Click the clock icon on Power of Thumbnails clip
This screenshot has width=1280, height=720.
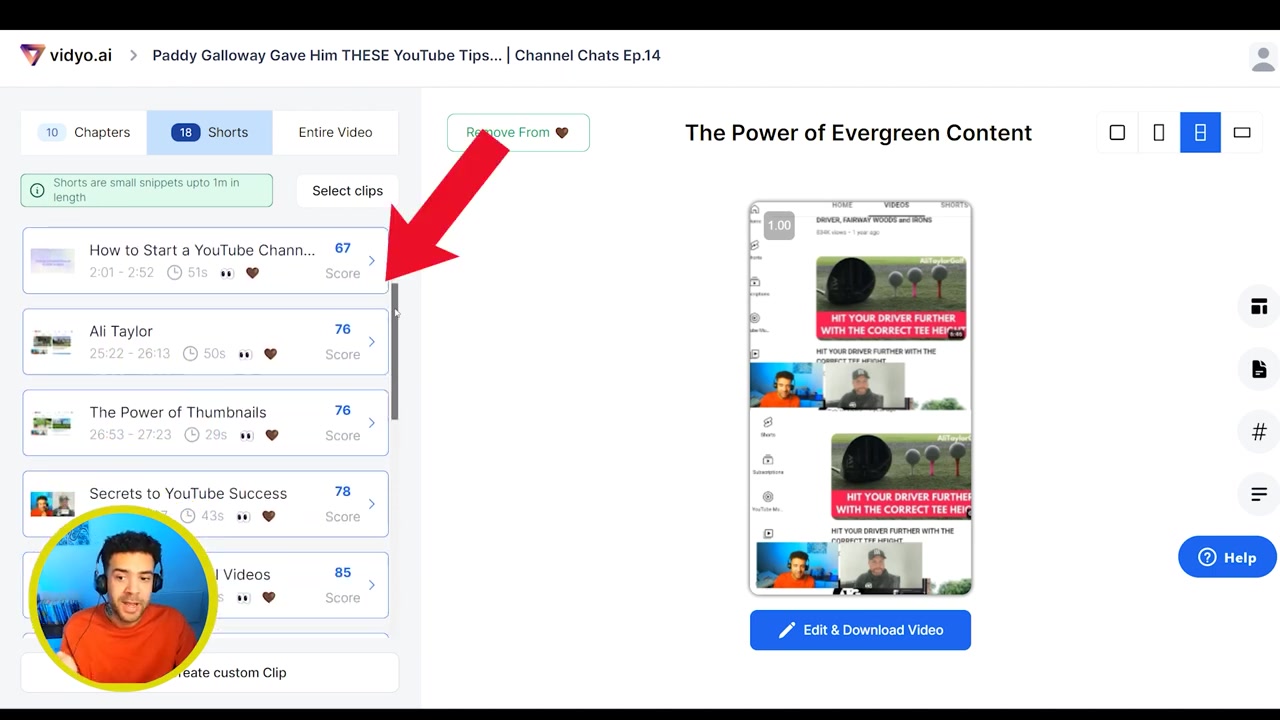[193, 435]
